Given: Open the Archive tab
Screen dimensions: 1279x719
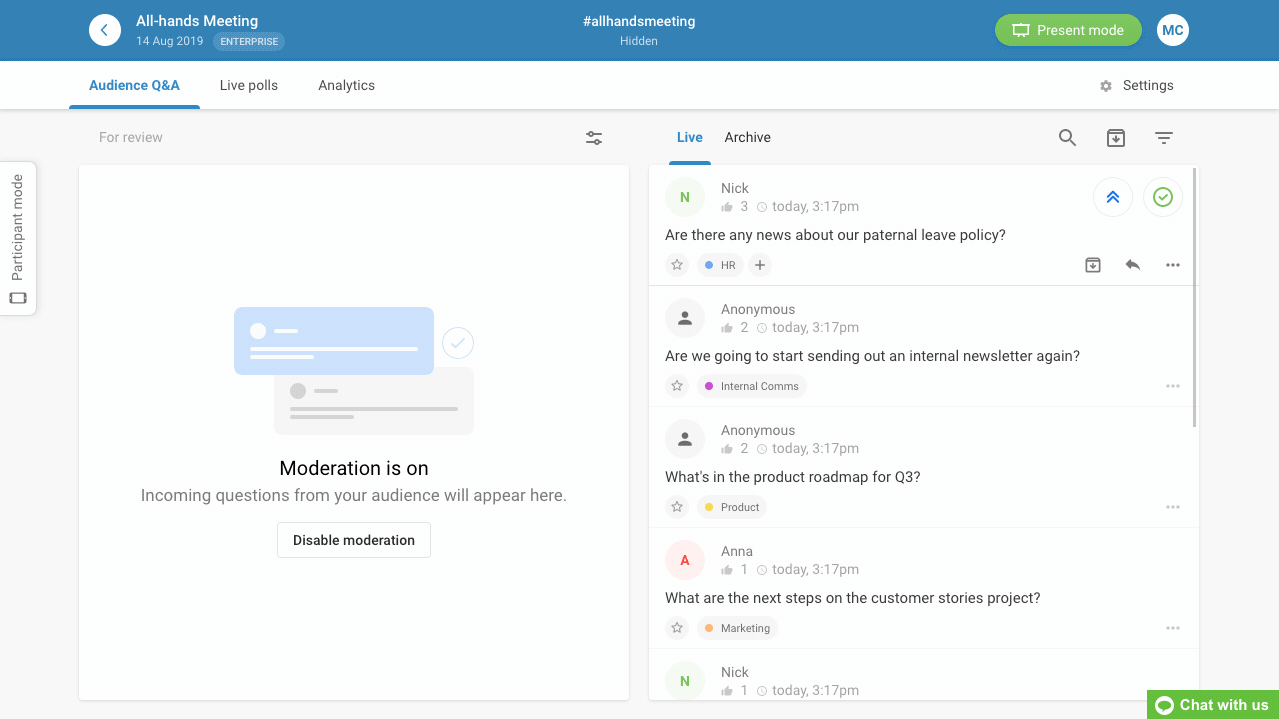Looking at the screenshot, I should tap(747, 138).
